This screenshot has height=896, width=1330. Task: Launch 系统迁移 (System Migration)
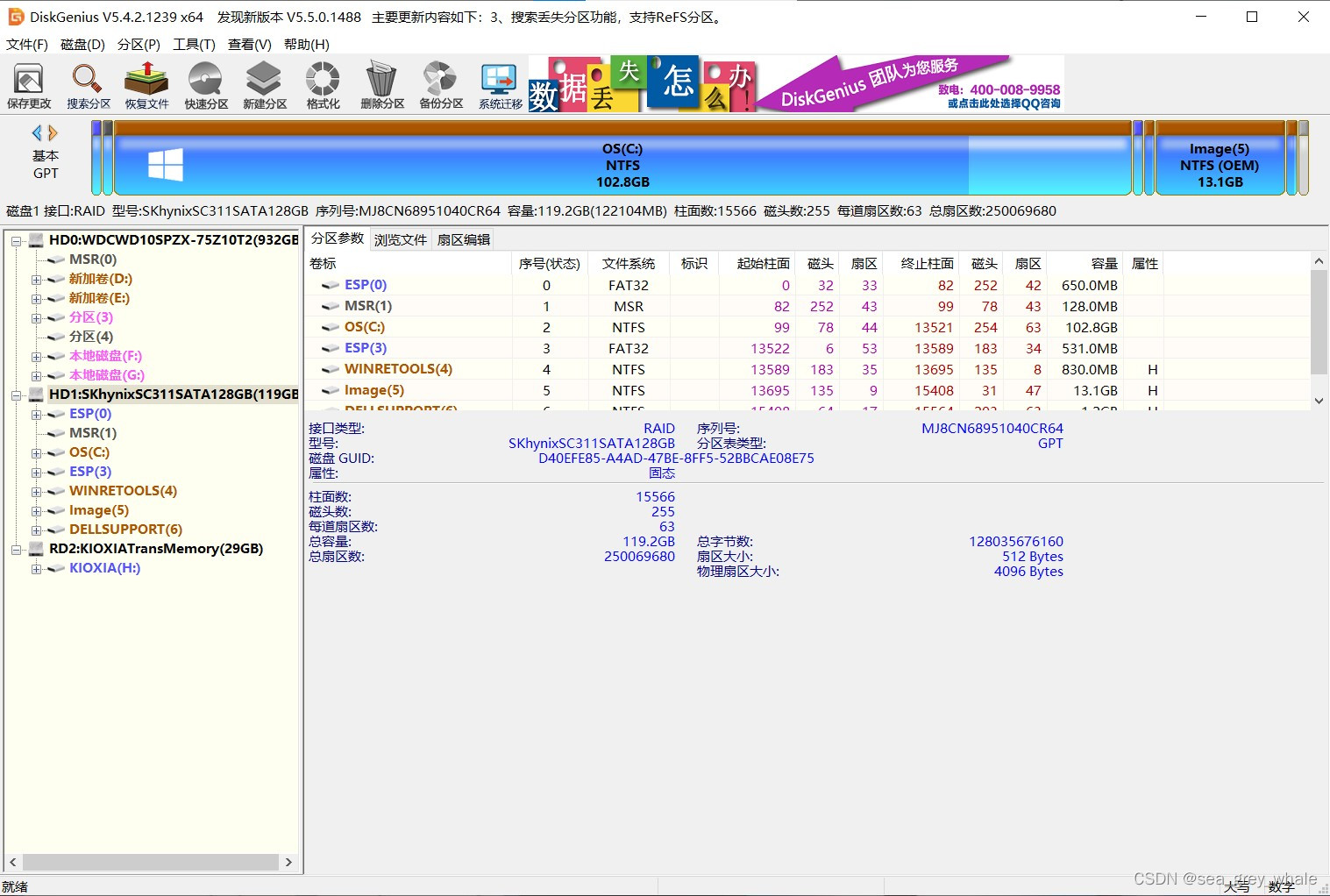(x=500, y=86)
